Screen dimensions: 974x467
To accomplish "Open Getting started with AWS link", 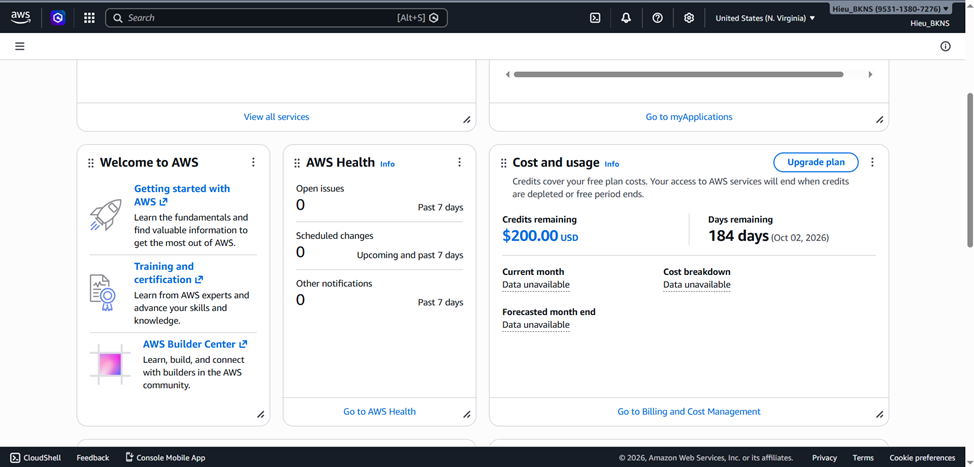I will 182,195.
